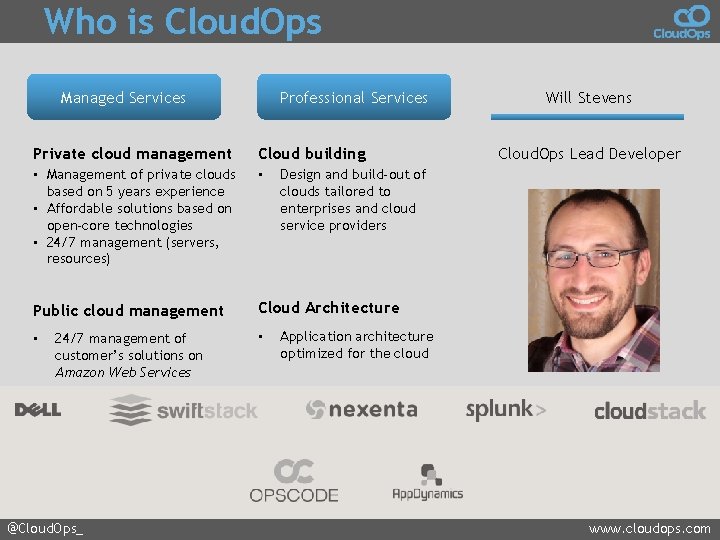Image resolution: width=720 pixels, height=540 pixels.
Task: Click the @CloudOps_ Twitter handle
Action: pyautogui.click(x=45, y=529)
